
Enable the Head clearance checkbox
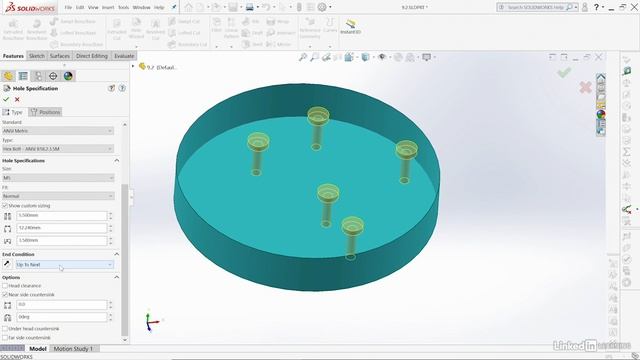click(x=5, y=286)
